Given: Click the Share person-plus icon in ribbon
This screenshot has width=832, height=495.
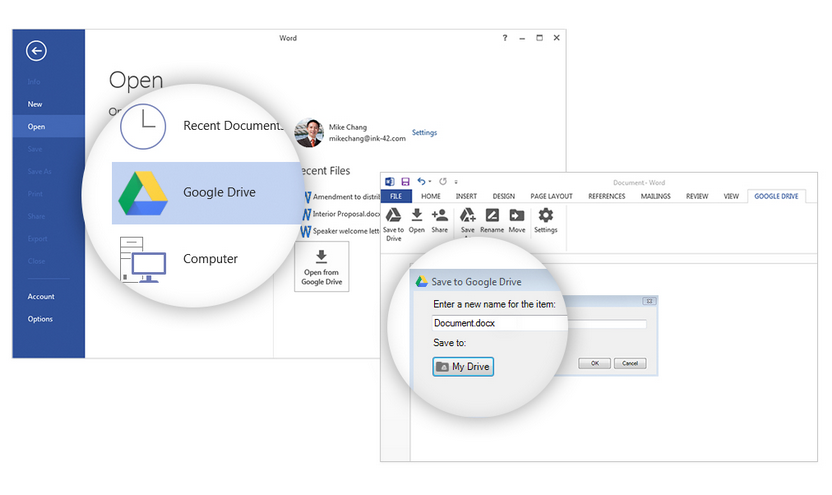Looking at the screenshot, I should click(x=440, y=215).
